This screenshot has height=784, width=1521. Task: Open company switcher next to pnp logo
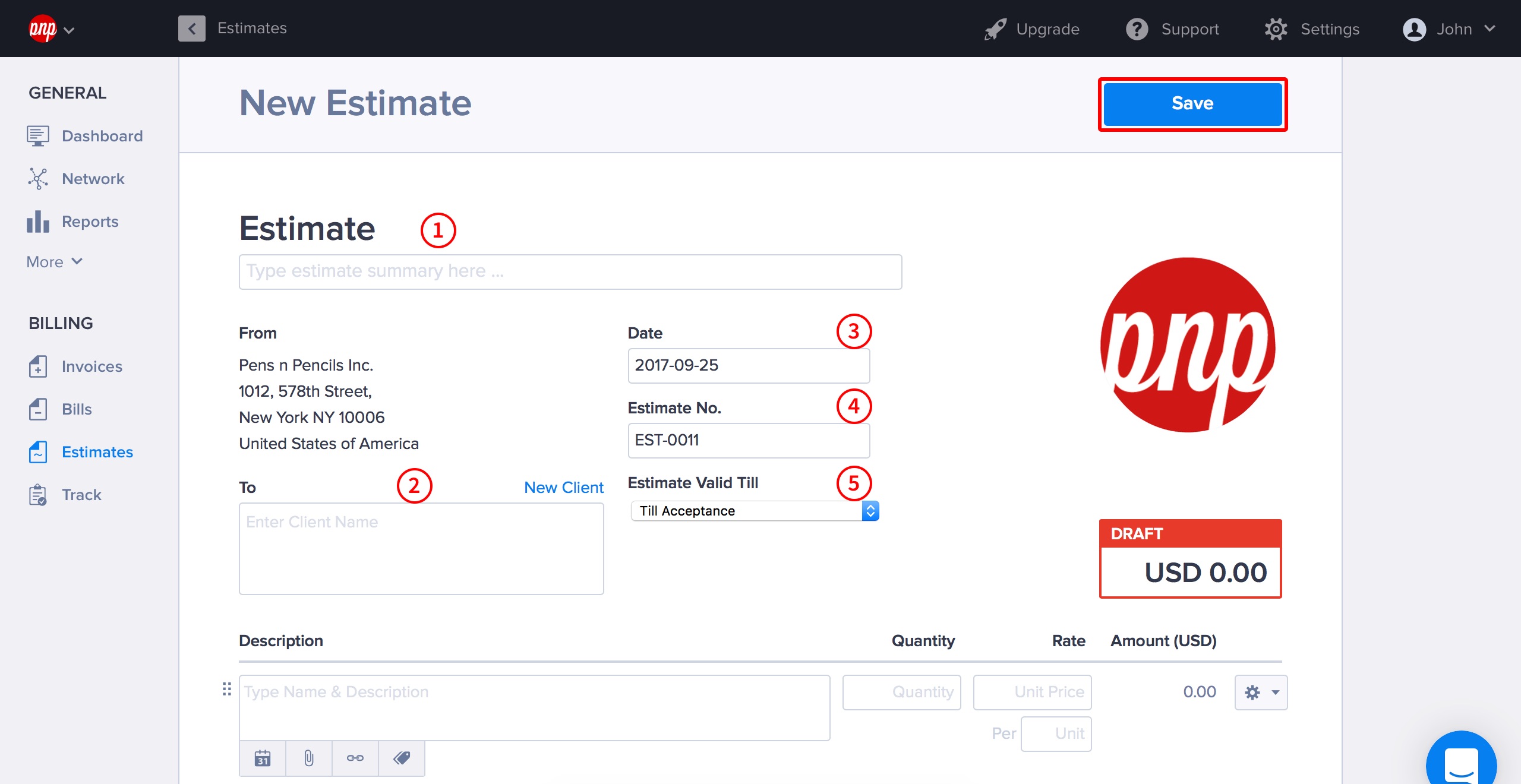coord(69,30)
